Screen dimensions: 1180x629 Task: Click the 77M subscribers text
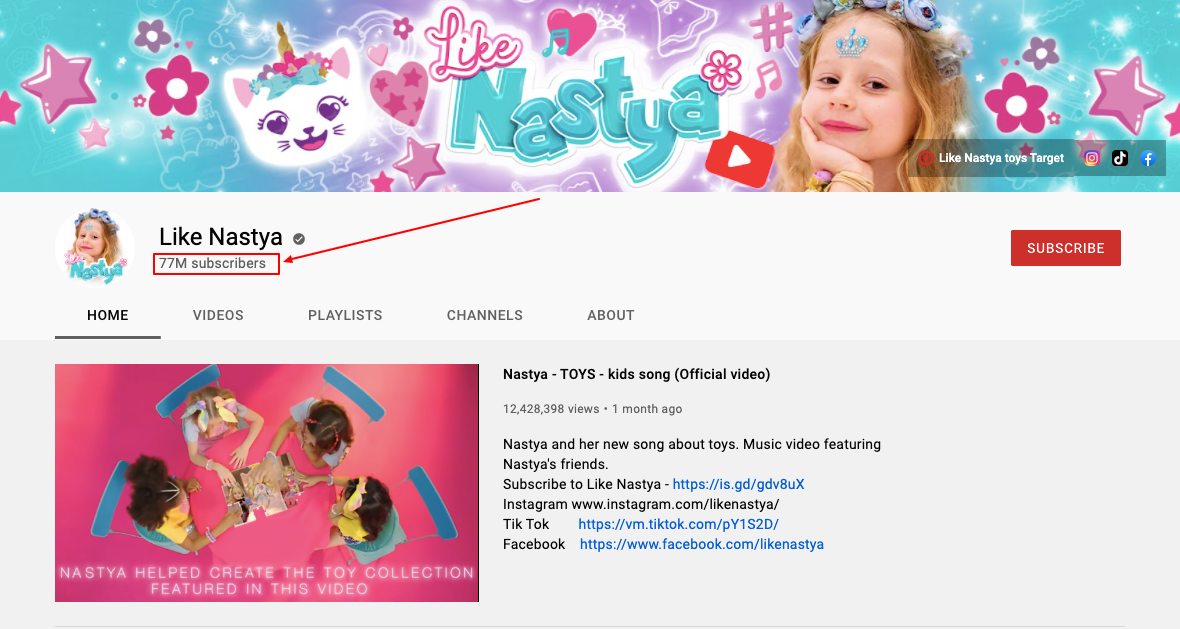click(212, 263)
